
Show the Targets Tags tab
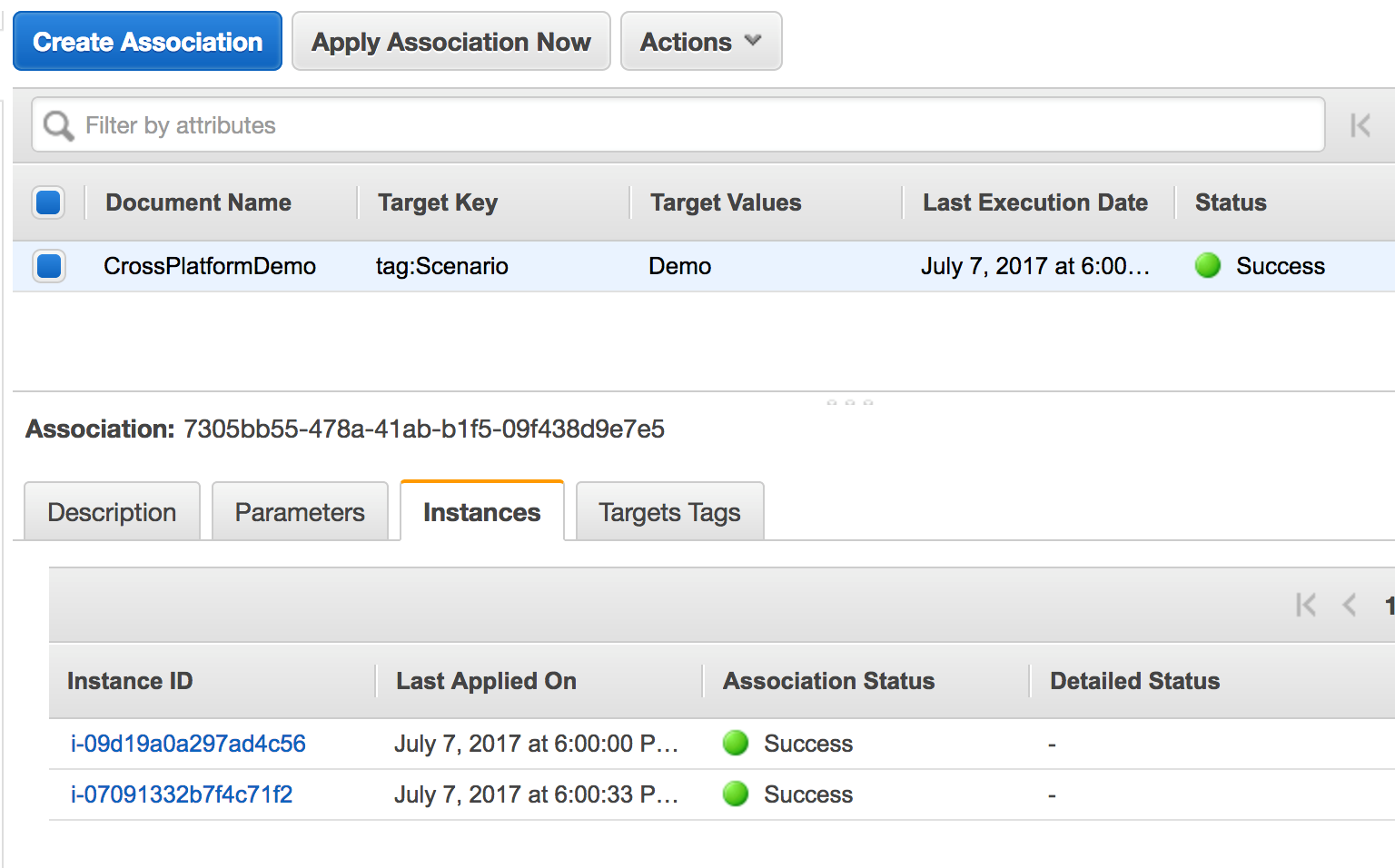[x=669, y=512]
